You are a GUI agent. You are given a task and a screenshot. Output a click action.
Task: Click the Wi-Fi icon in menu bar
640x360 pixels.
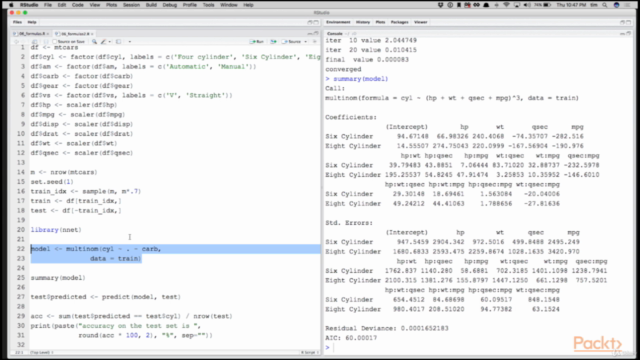pos(507,5)
